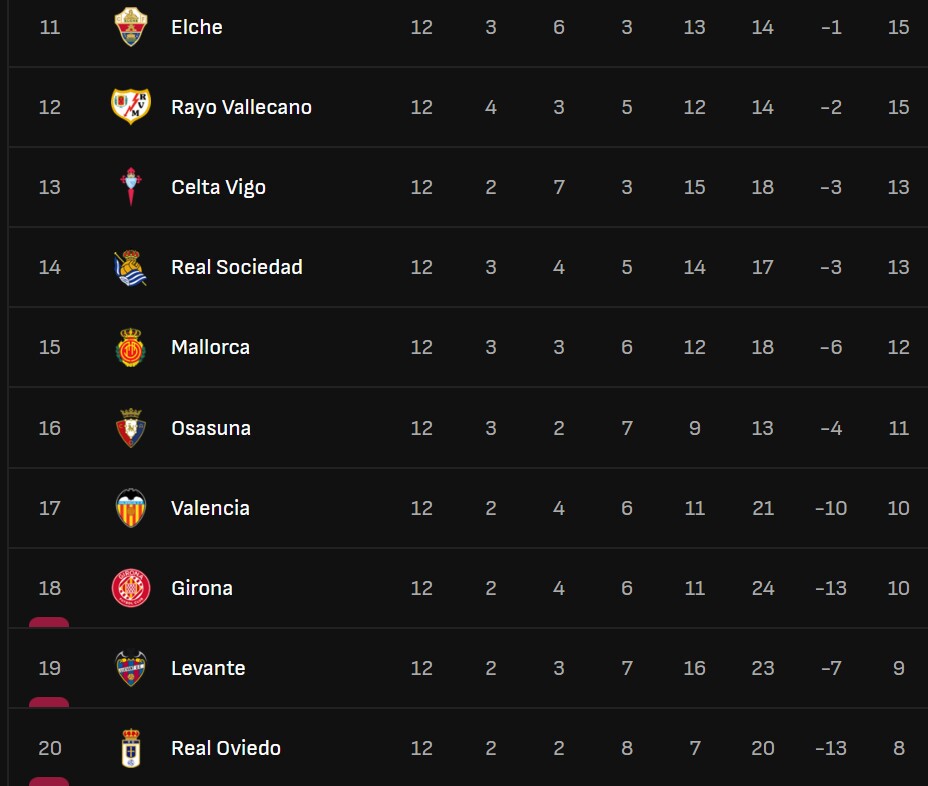Click the Valencia club crest
Viewport: 928px width, 786px height.
click(x=131, y=508)
